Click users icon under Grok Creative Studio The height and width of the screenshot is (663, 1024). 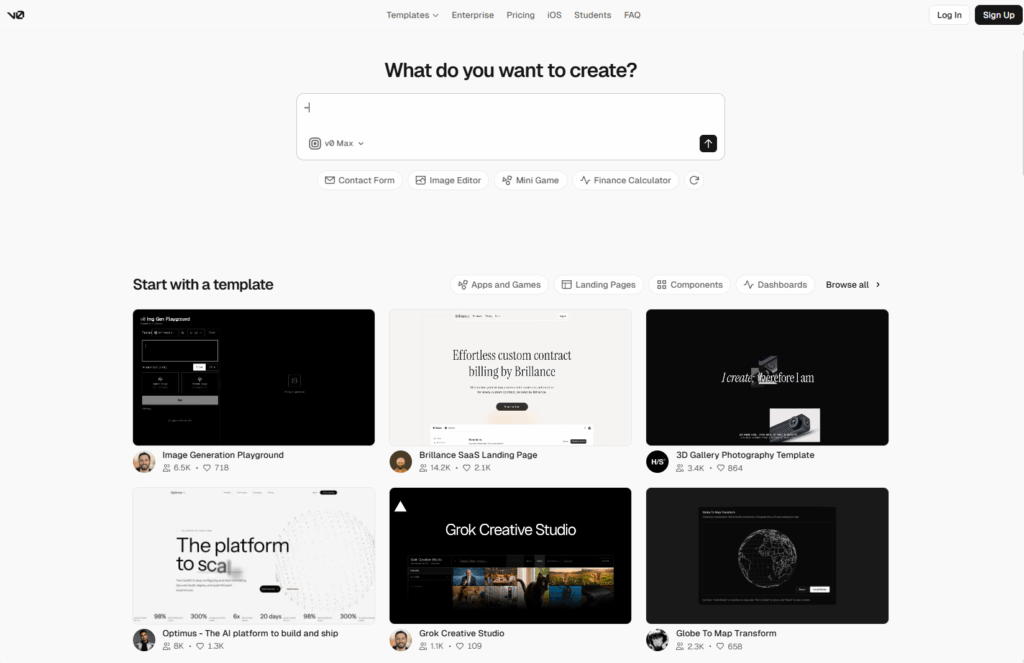point(423,646)
